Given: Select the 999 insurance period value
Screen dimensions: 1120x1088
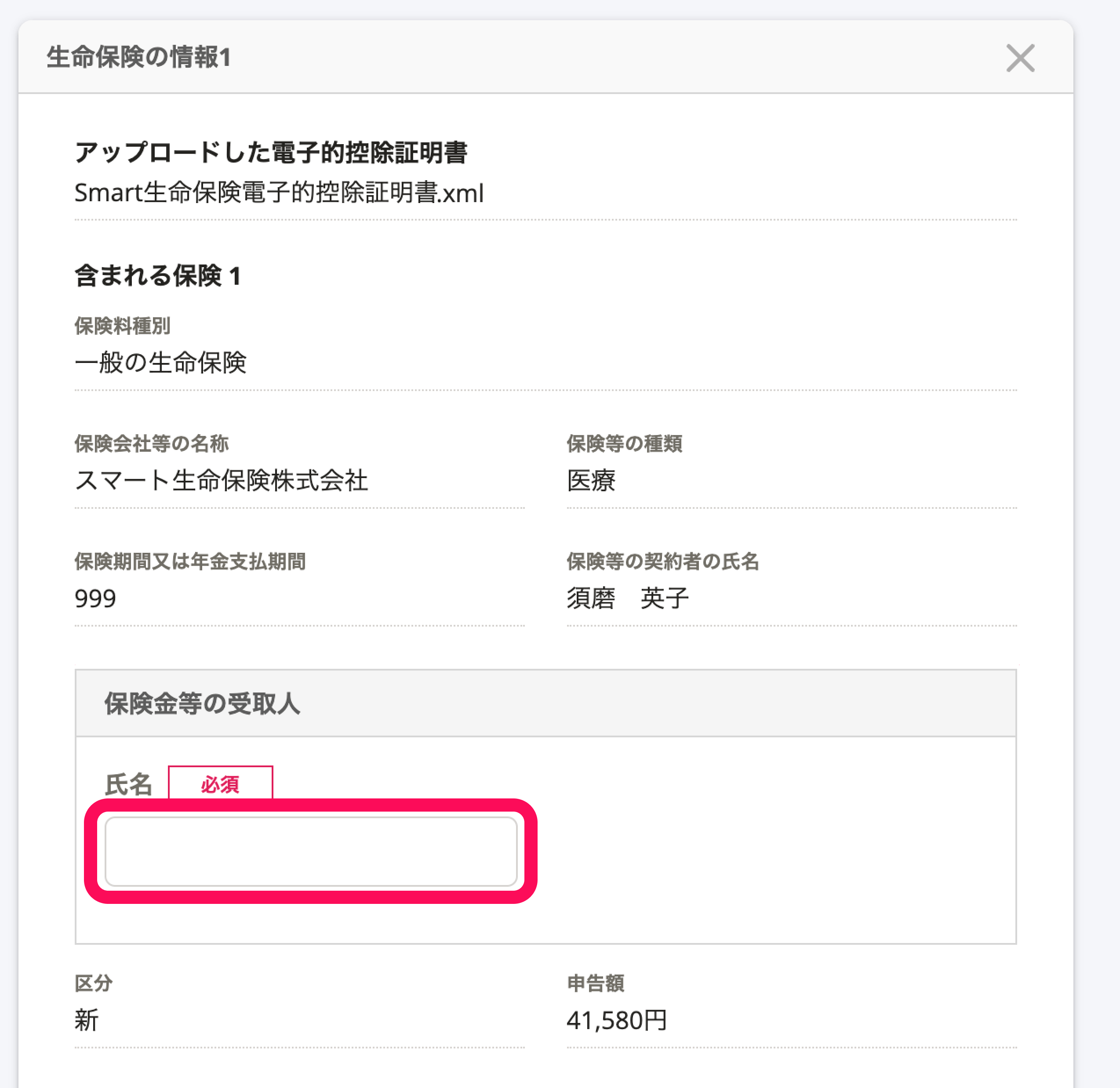Looking at the screenshot, I should [x=95, y=598].
